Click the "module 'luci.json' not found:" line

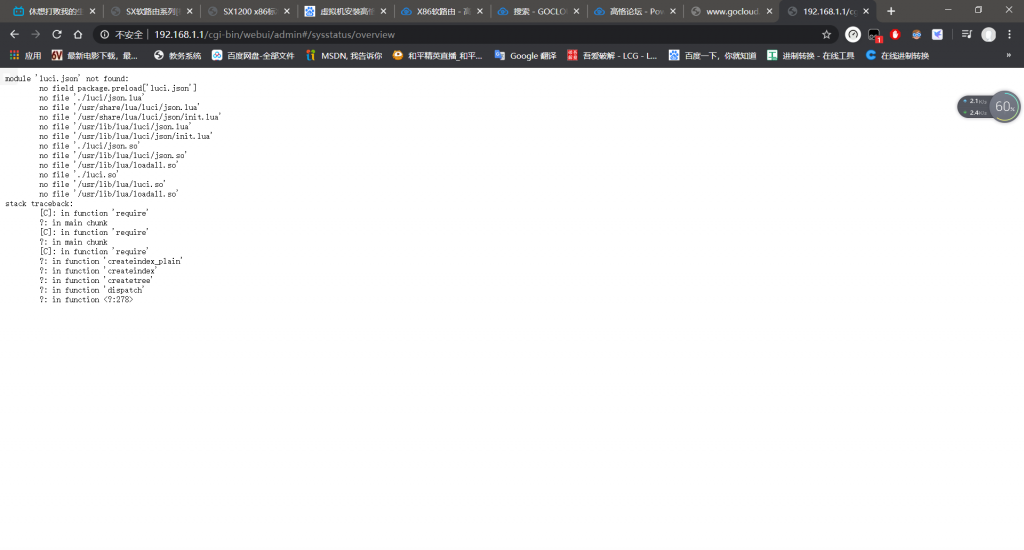pos(67,78)
